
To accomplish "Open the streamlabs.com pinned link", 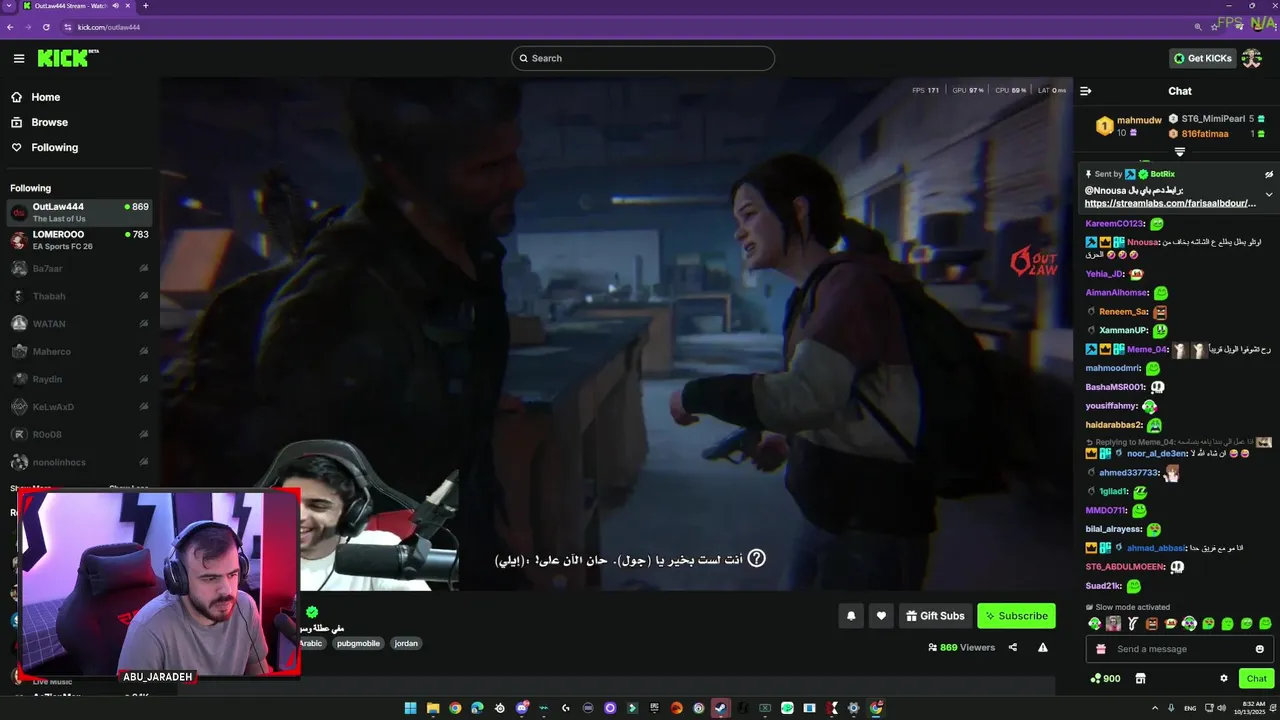I will 1170,203.
